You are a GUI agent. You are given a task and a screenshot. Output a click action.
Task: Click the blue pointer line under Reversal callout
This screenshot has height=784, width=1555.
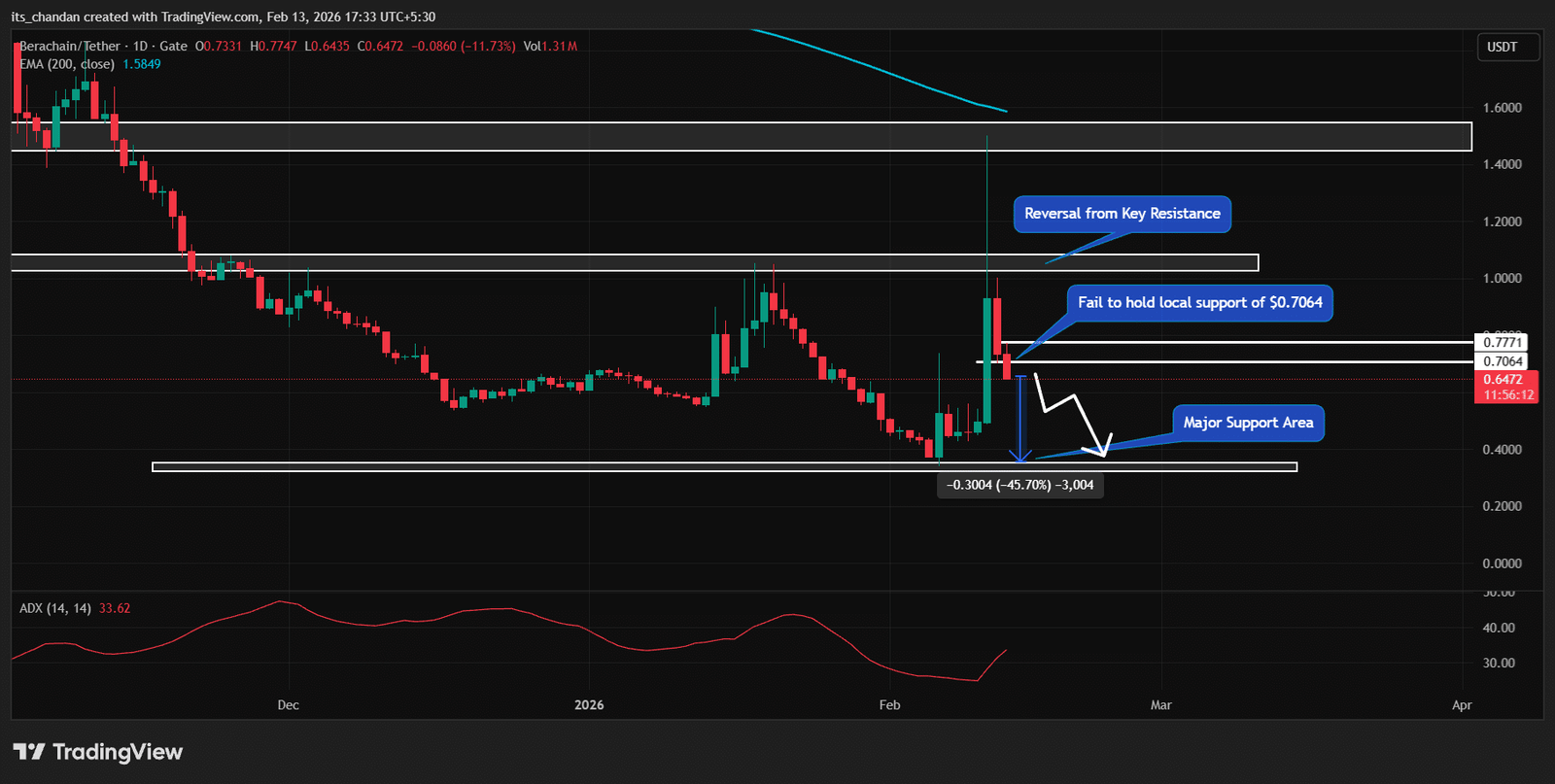click(1087, 247)
